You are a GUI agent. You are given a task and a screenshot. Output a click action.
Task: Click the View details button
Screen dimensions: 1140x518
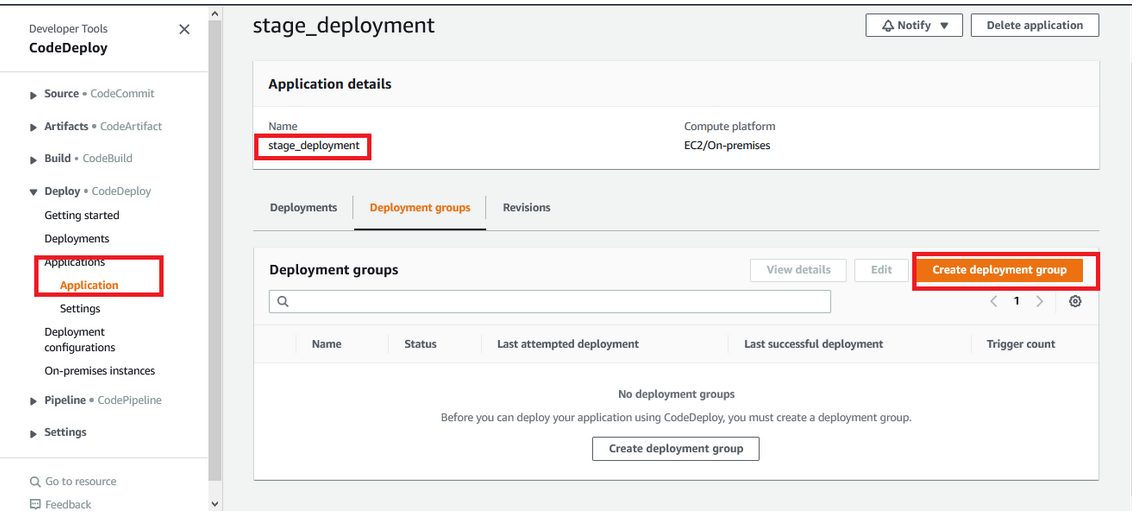(798, 270)
